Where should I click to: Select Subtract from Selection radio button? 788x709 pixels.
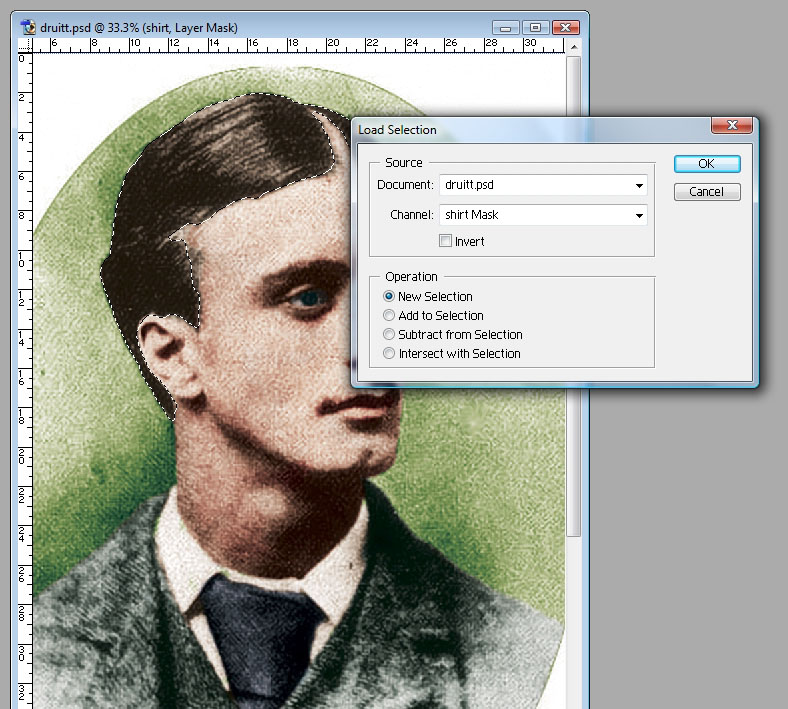390,334
